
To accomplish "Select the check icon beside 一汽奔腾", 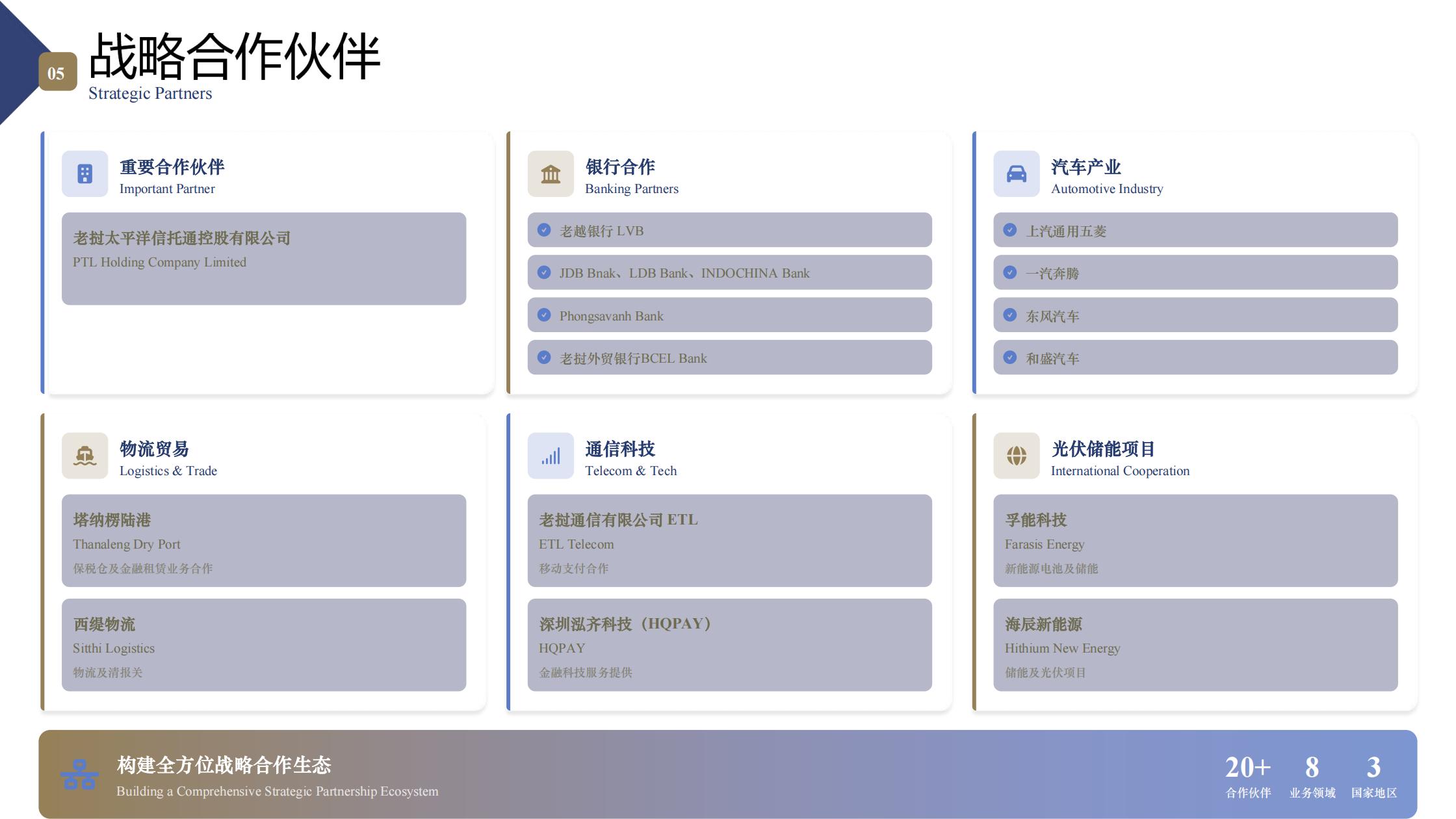I will (x=1010, y=272).
